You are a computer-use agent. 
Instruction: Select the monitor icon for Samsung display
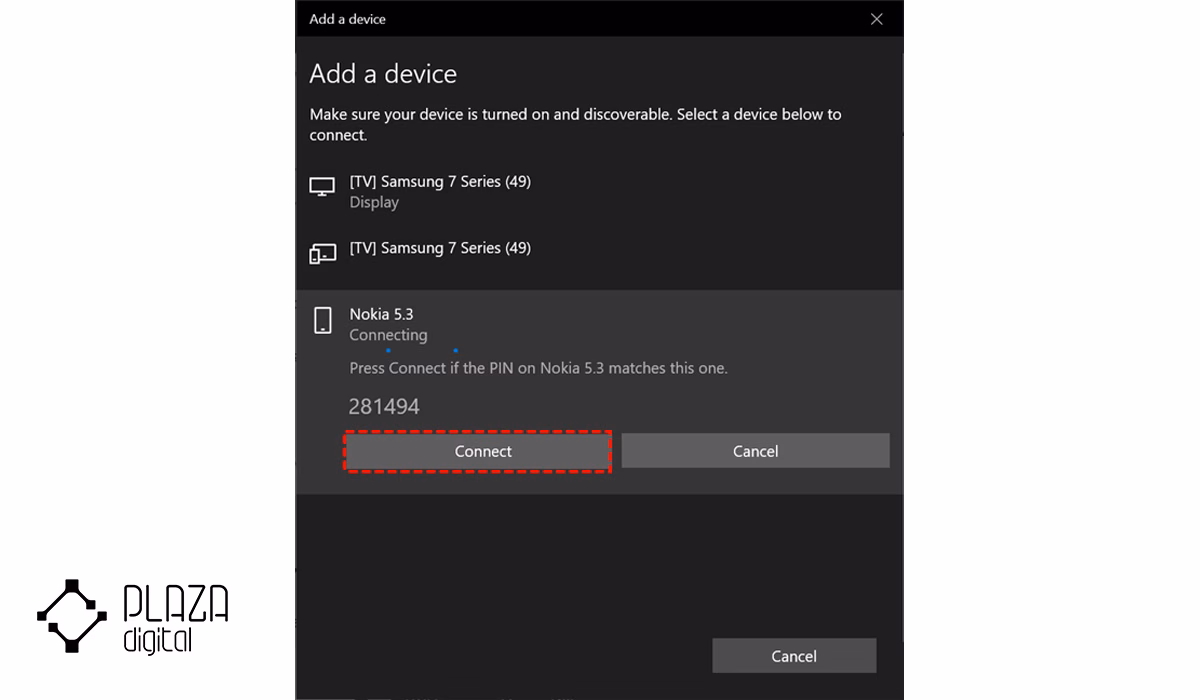pyautogui.click(x=322, y=188)
